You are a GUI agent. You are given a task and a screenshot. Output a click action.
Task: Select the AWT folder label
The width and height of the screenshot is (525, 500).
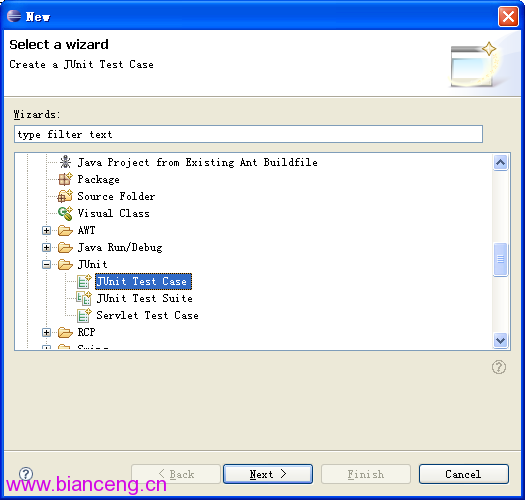point(86,230)
